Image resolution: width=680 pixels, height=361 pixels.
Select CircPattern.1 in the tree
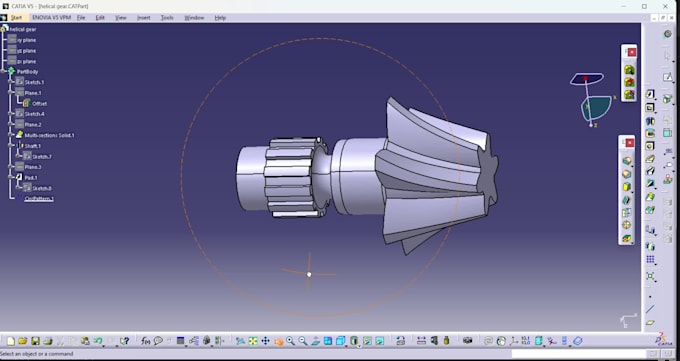click(39, 199)
